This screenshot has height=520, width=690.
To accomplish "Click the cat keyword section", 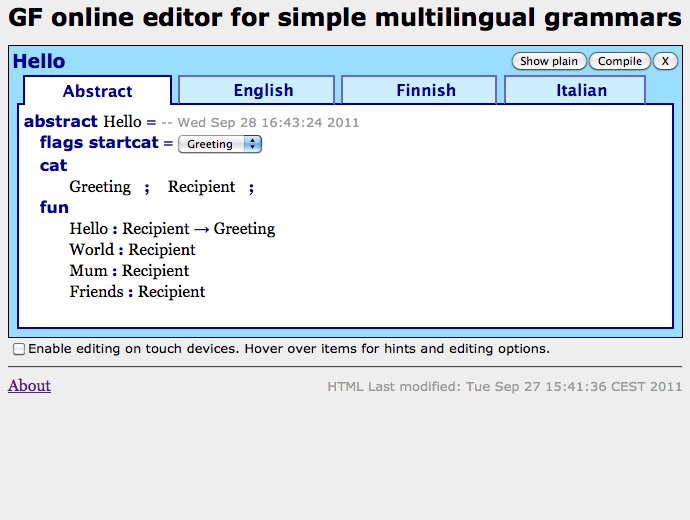I will pyautogui.click(x=53, y=166).
